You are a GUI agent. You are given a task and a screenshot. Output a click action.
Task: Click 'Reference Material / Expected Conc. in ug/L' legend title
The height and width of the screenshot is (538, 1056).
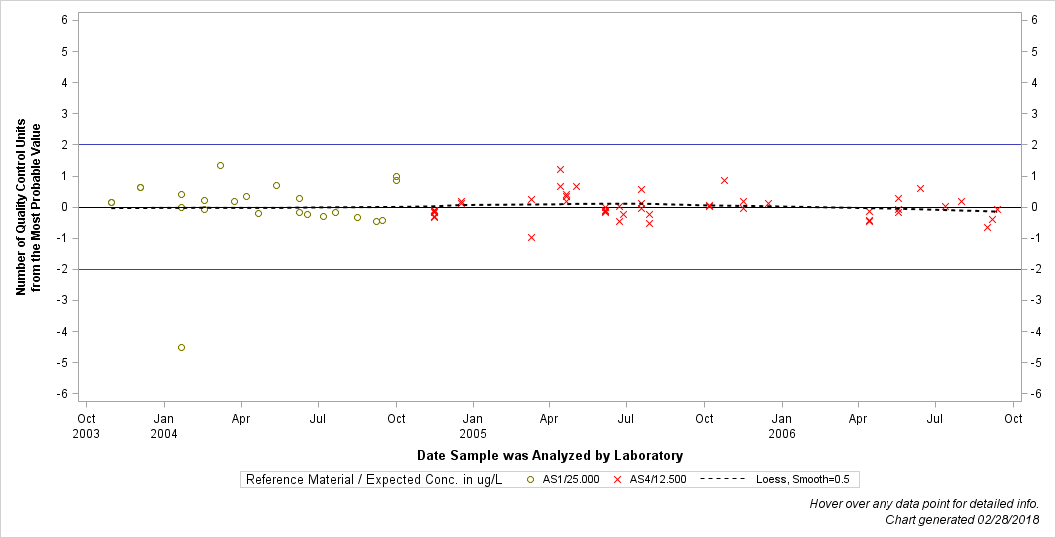click(x=374, y=479)
